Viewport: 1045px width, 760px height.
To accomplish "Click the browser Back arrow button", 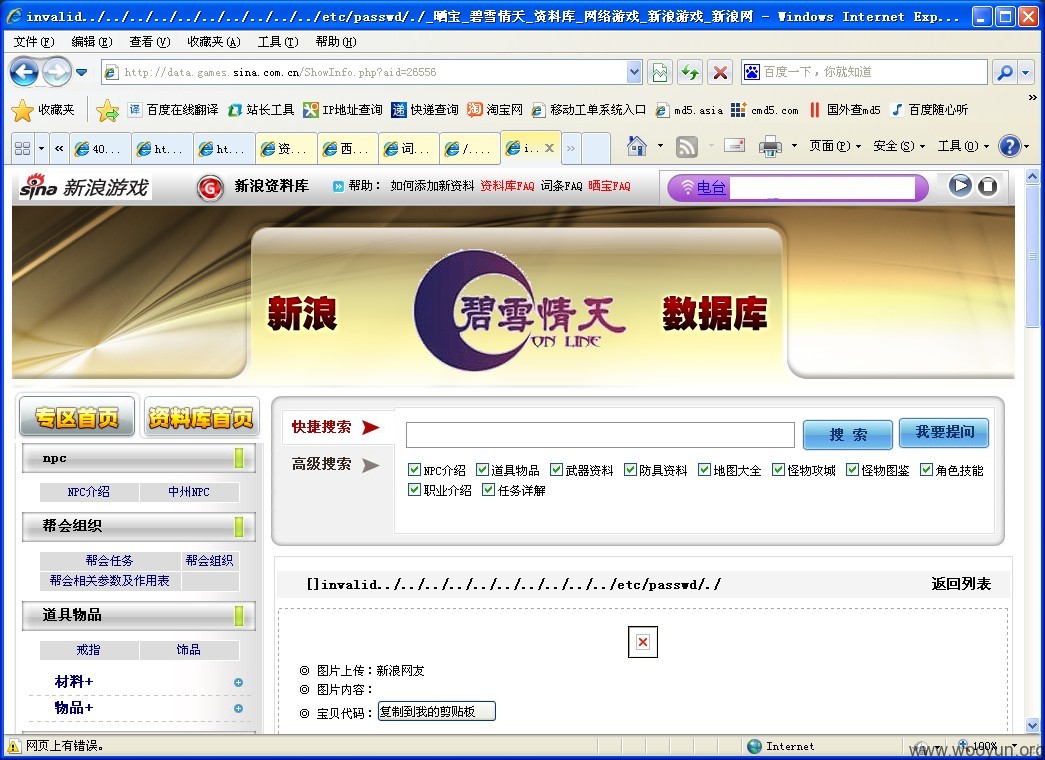I will (x=25, y=72).
